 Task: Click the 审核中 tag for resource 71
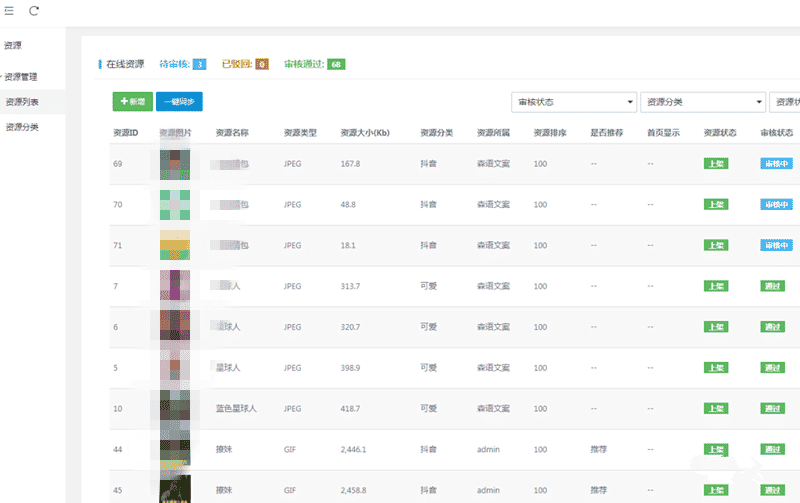pyautogui.click(x=776, y=245)
